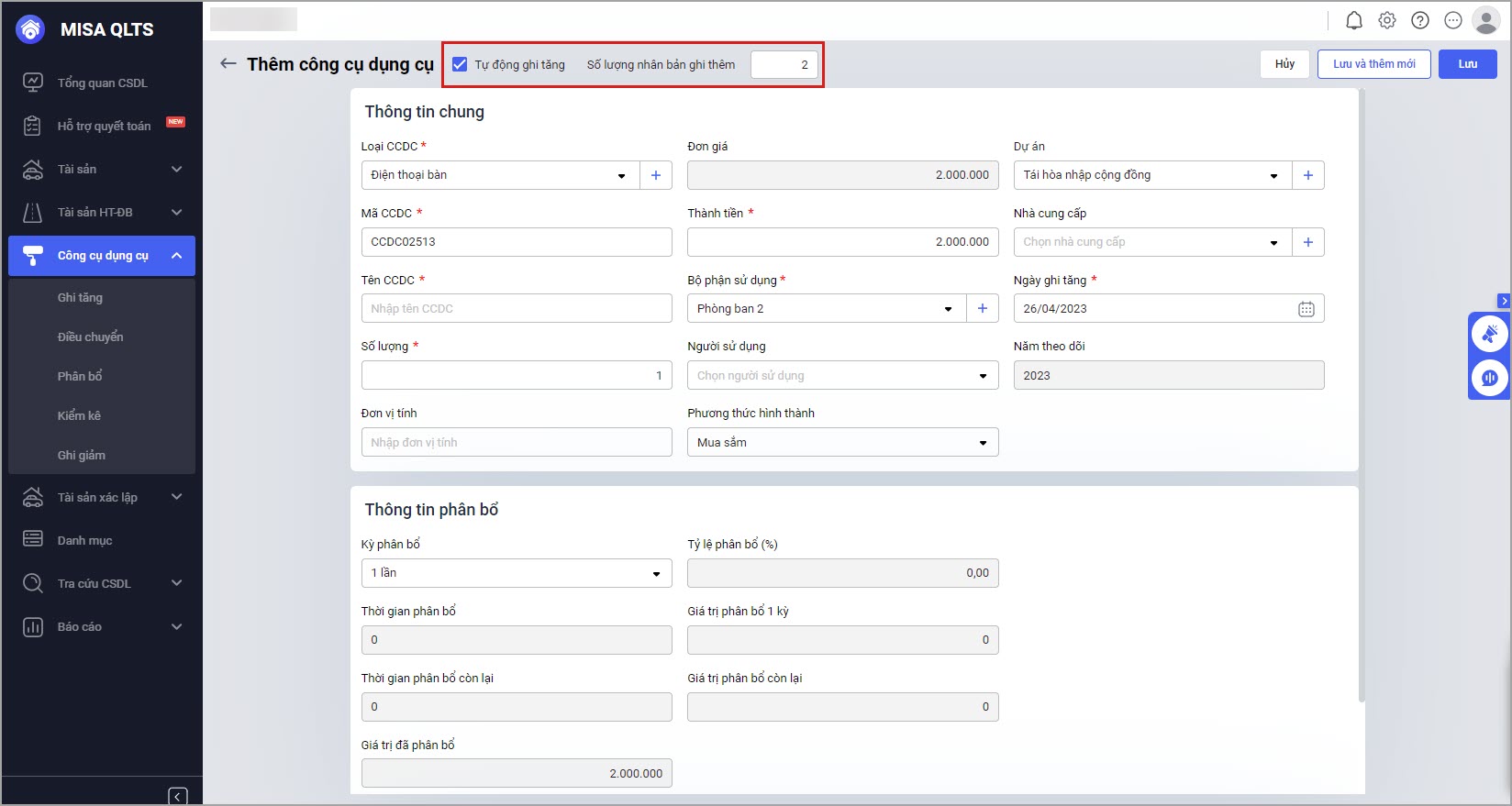Click Lưu và thêm mới button
This screenshot has height=806, width=1512.
[x=1373, y=64]
